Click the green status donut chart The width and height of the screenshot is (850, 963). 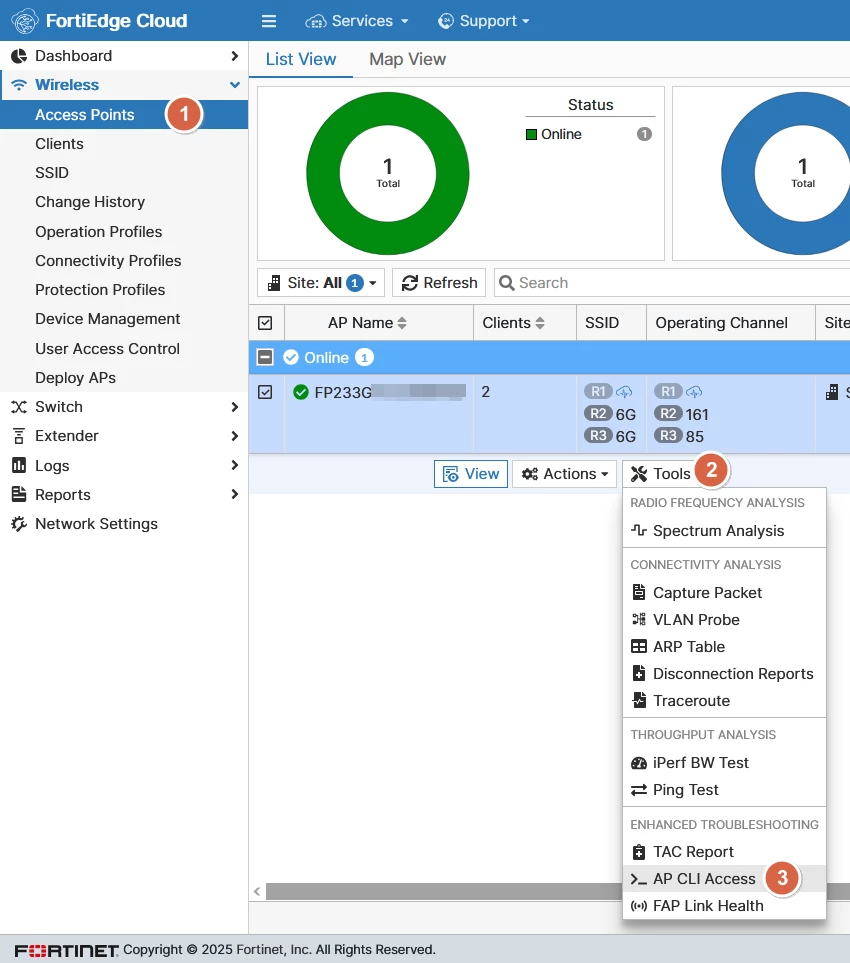(x=388, y=173)
